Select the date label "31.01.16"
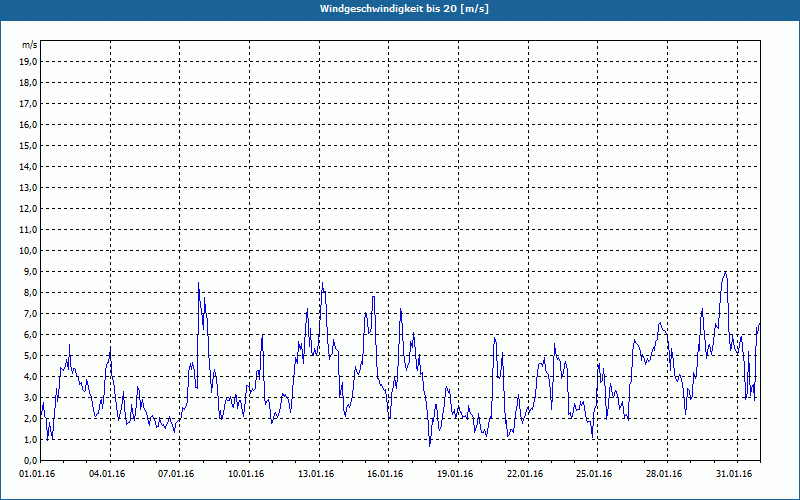 (x=734, y=474)
